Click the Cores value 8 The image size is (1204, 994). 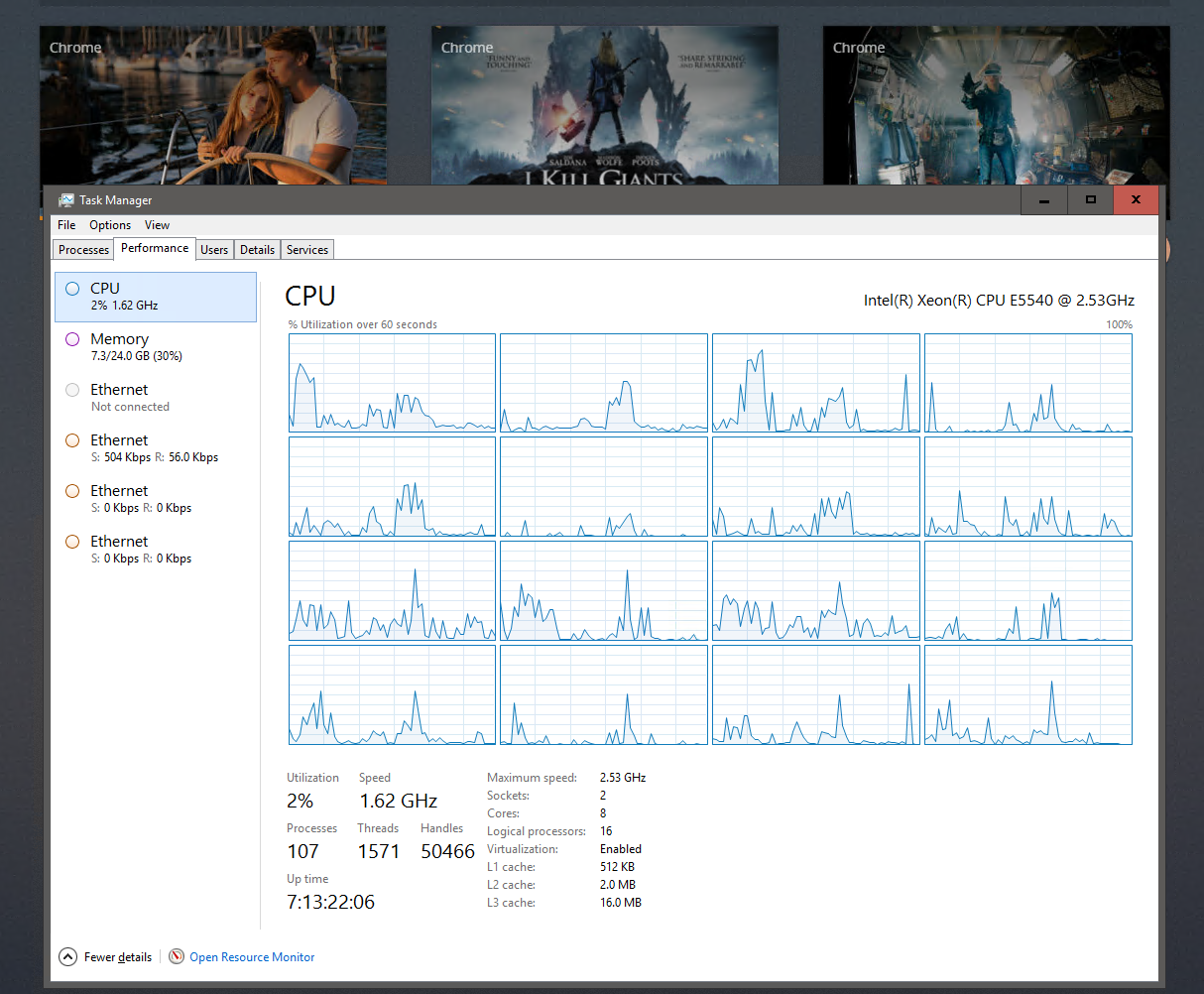tap(603, 813)
